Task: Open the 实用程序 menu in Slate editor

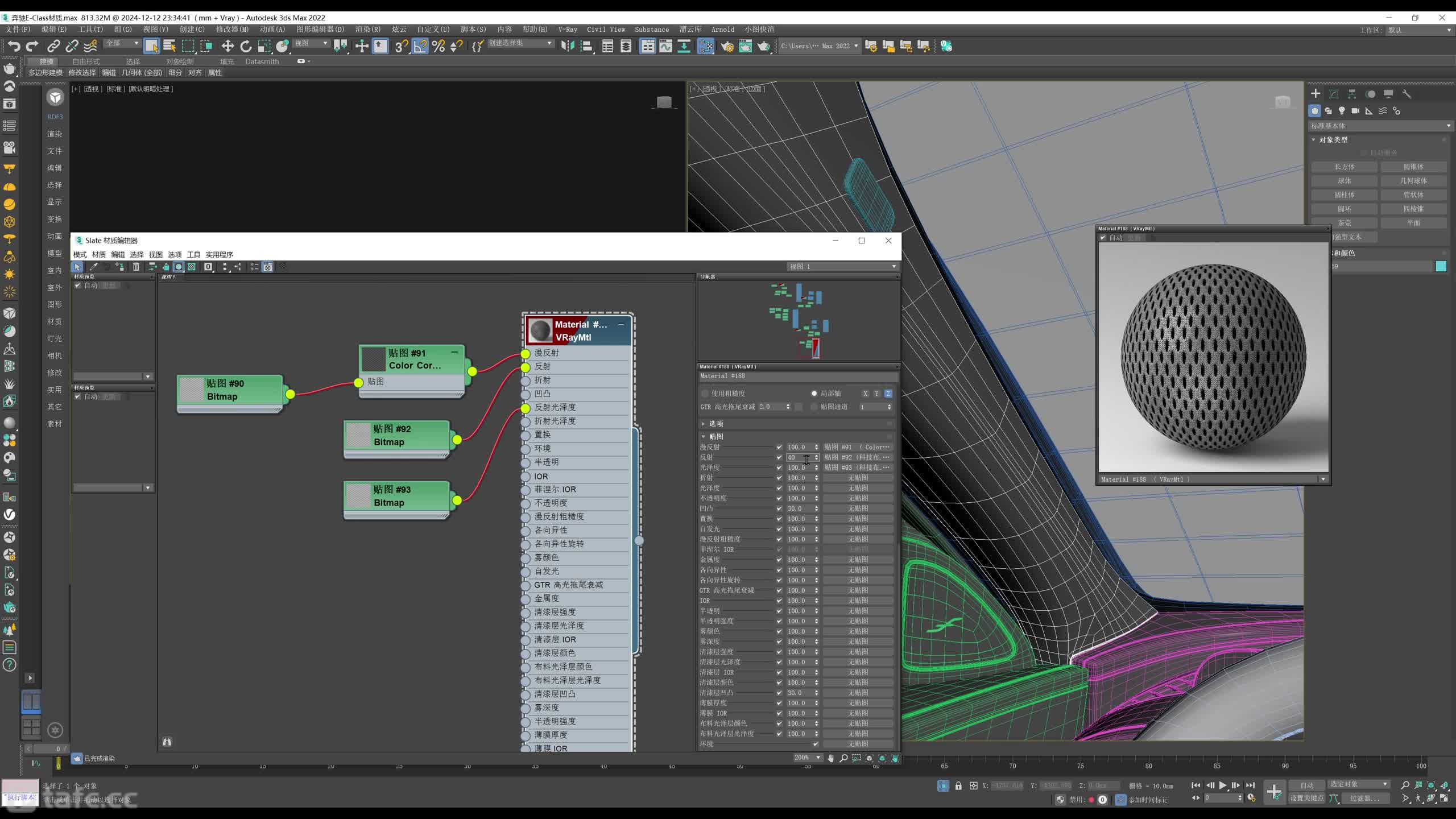Action: coord(220,255)
